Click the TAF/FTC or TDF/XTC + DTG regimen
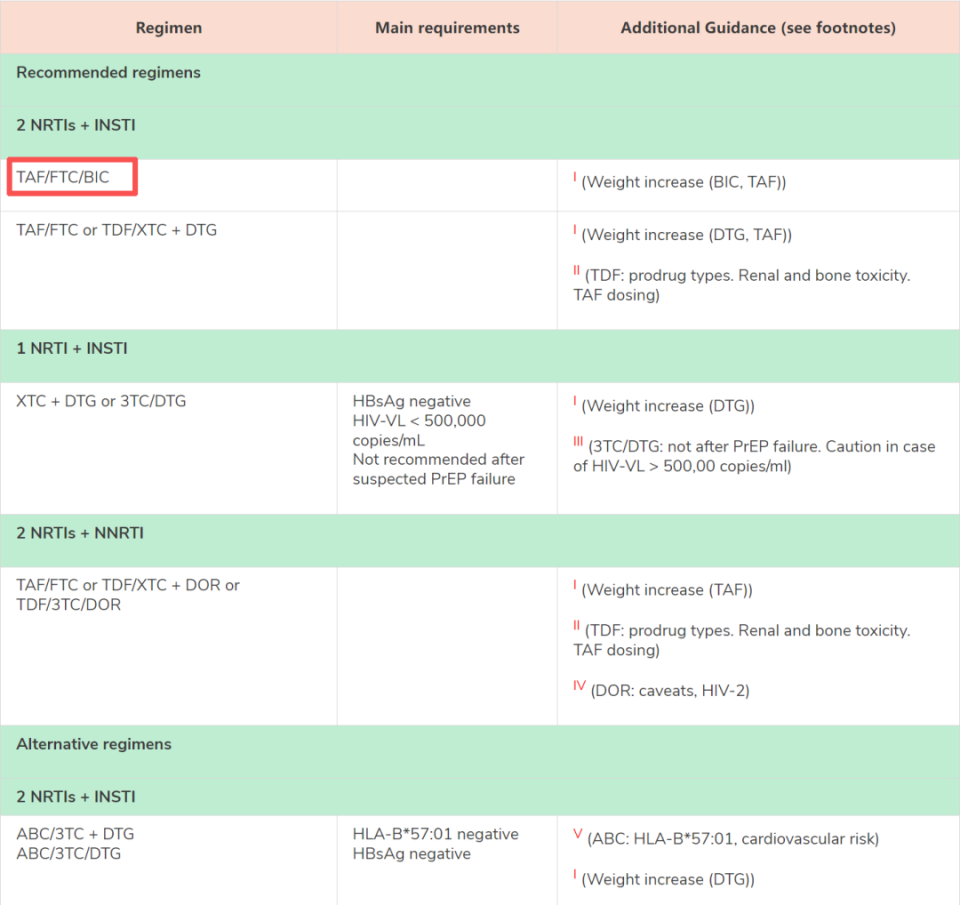 point(116,230)
